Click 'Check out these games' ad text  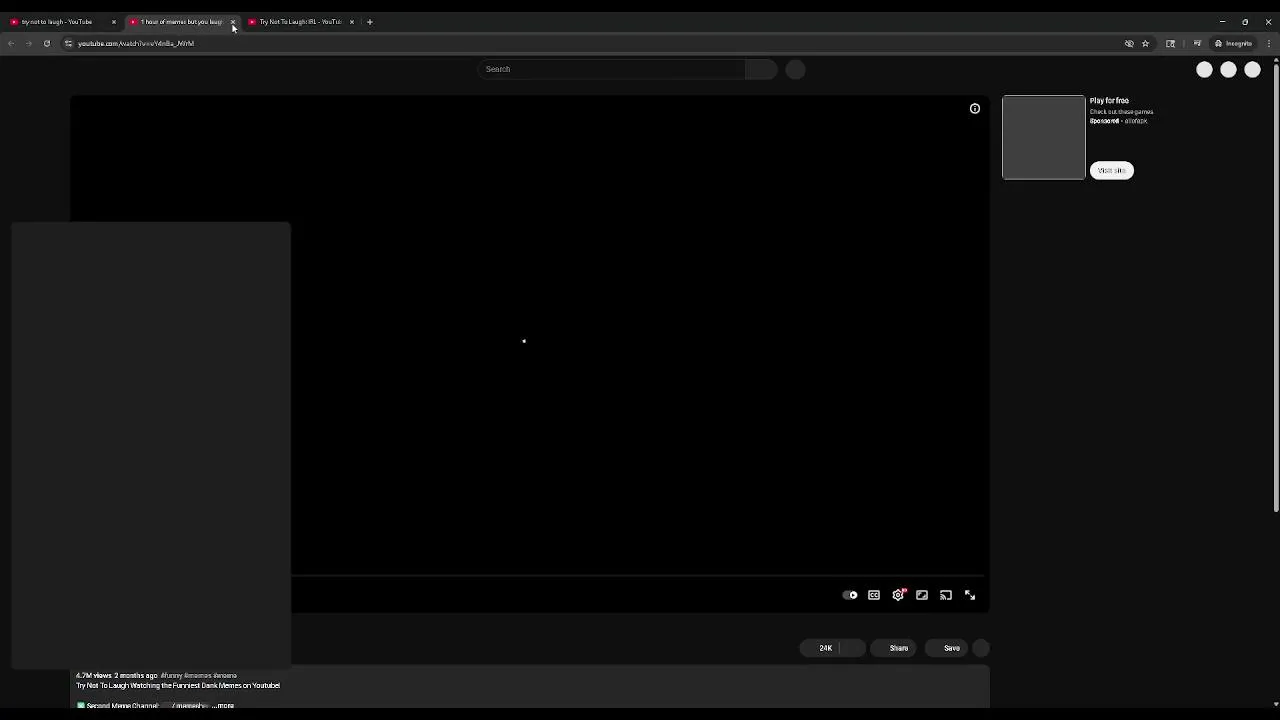[1121, 112]
